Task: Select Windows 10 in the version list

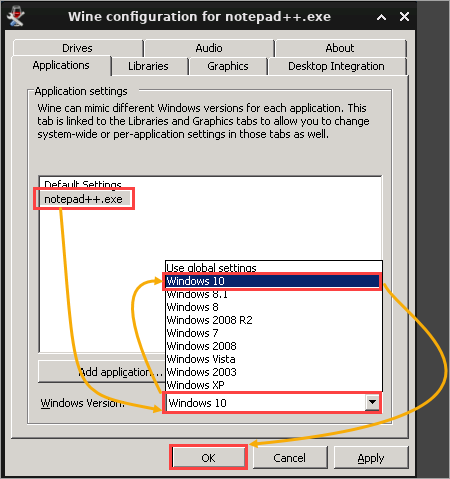Action: click(x=272, y=281)
